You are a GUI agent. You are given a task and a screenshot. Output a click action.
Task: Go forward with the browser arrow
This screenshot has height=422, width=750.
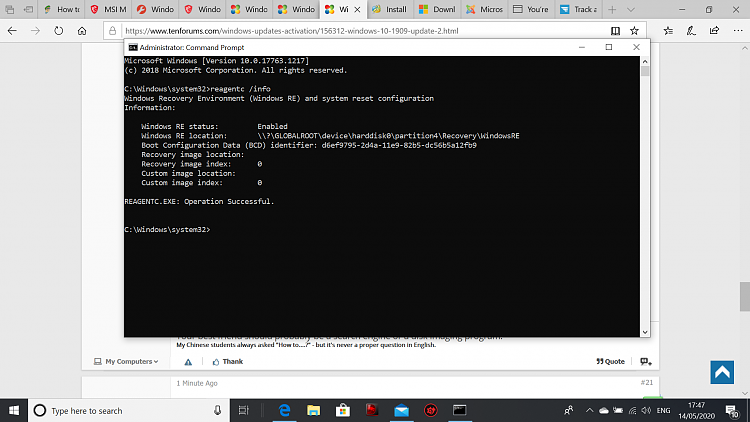[x=35, y=31]
